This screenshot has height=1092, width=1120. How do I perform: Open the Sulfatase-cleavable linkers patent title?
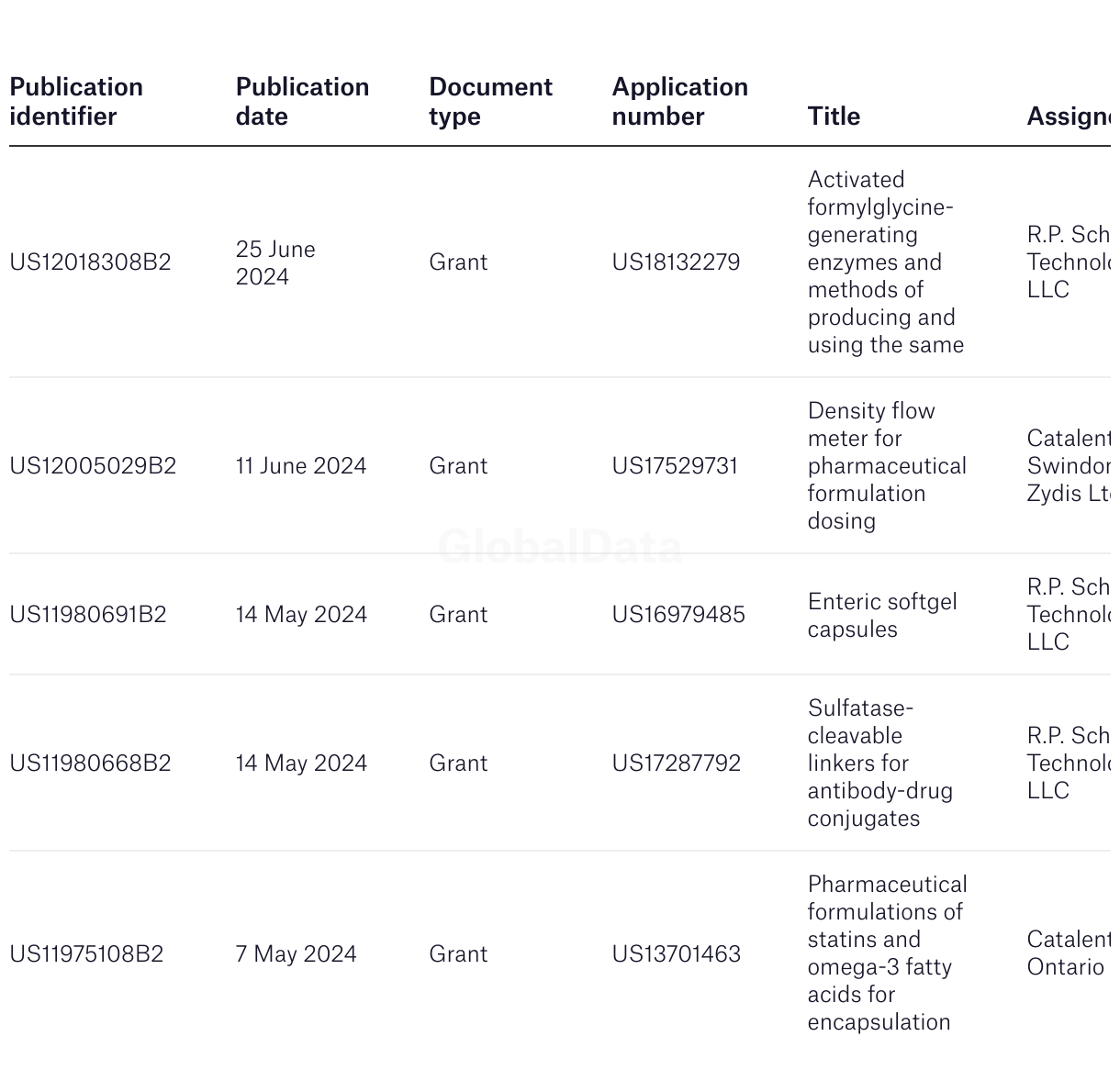tap(880, 763)
